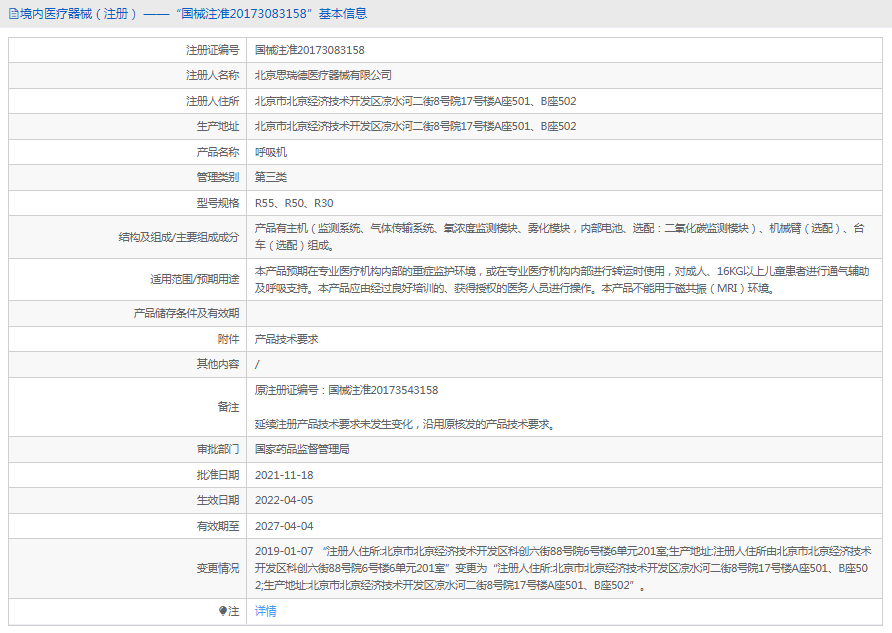Screen dimensions: 892x633
Task: Click the expiry date 2027-04-04
Action: click(x=284, y=526)
